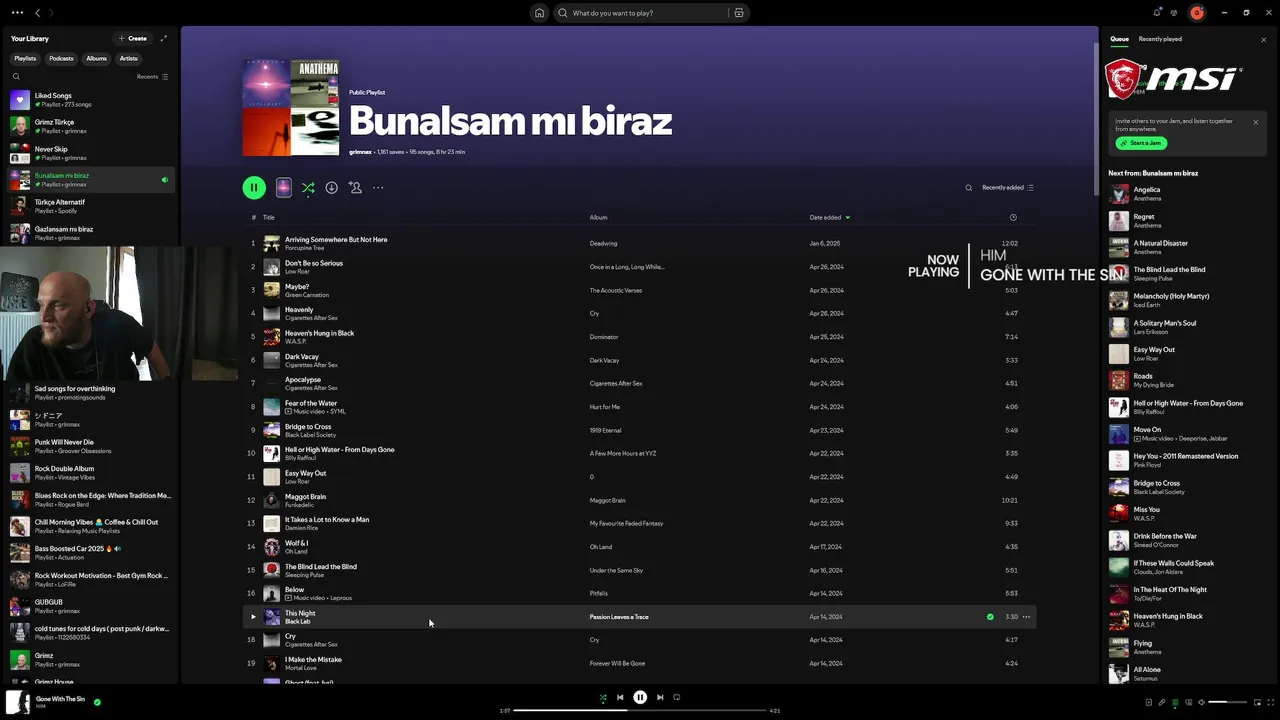The height and width of the screenshot is (720, 1280).
Task: Open the Friend Activity icon in top bar
Action: pos(1174,12)
